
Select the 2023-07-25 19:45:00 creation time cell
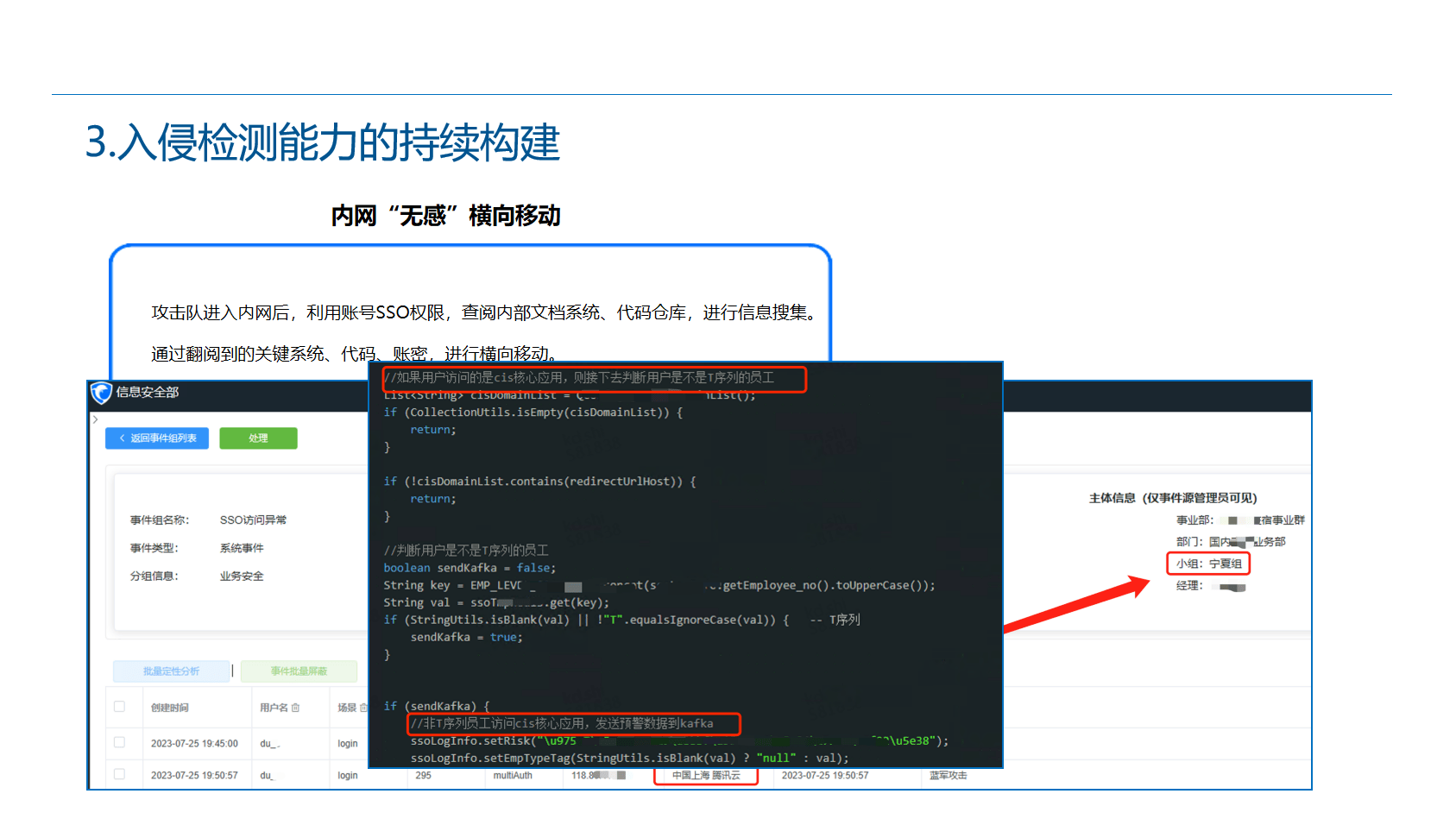(x=194, y=743)
